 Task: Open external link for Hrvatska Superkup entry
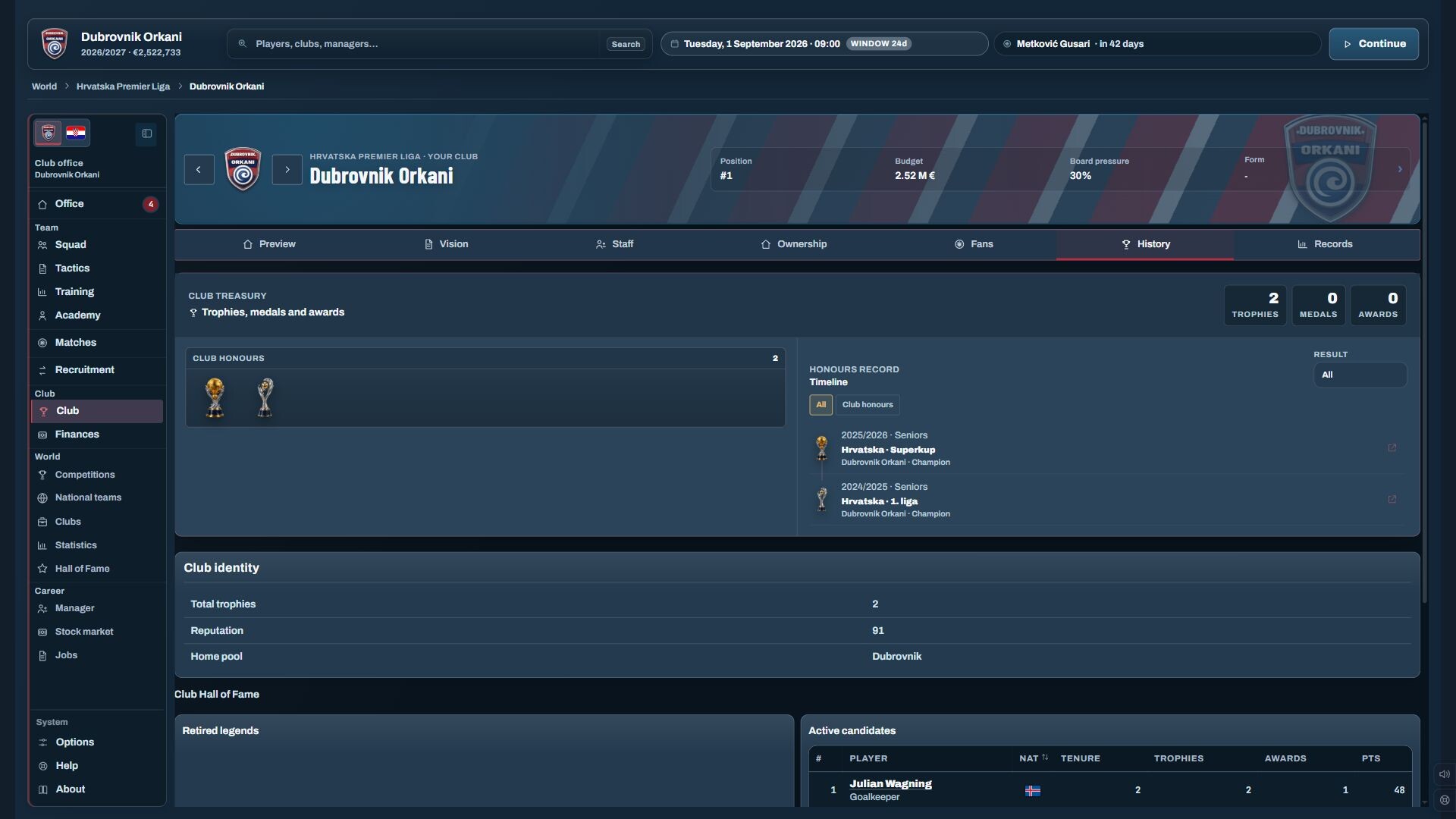pos(1392,448)
